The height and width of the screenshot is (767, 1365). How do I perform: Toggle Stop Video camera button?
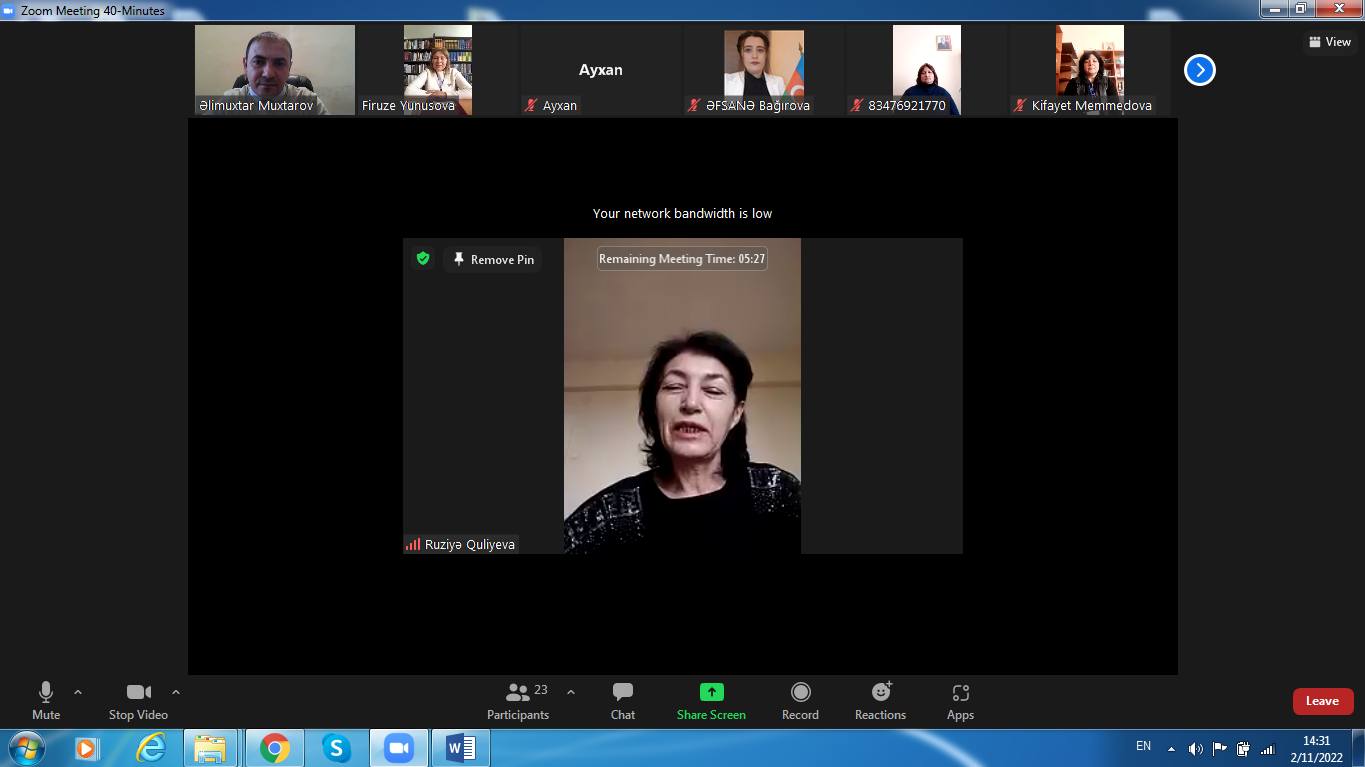(x=138, y=700)
